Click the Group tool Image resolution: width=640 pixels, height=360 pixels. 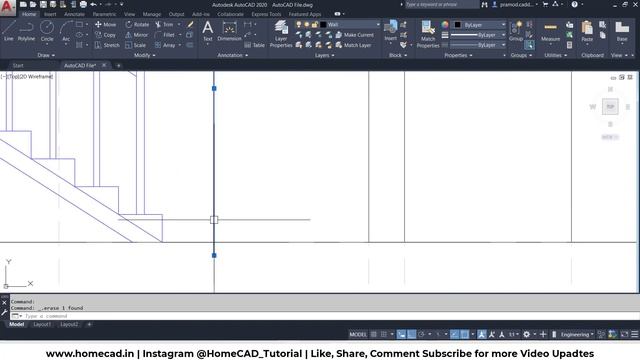(516, 31)
